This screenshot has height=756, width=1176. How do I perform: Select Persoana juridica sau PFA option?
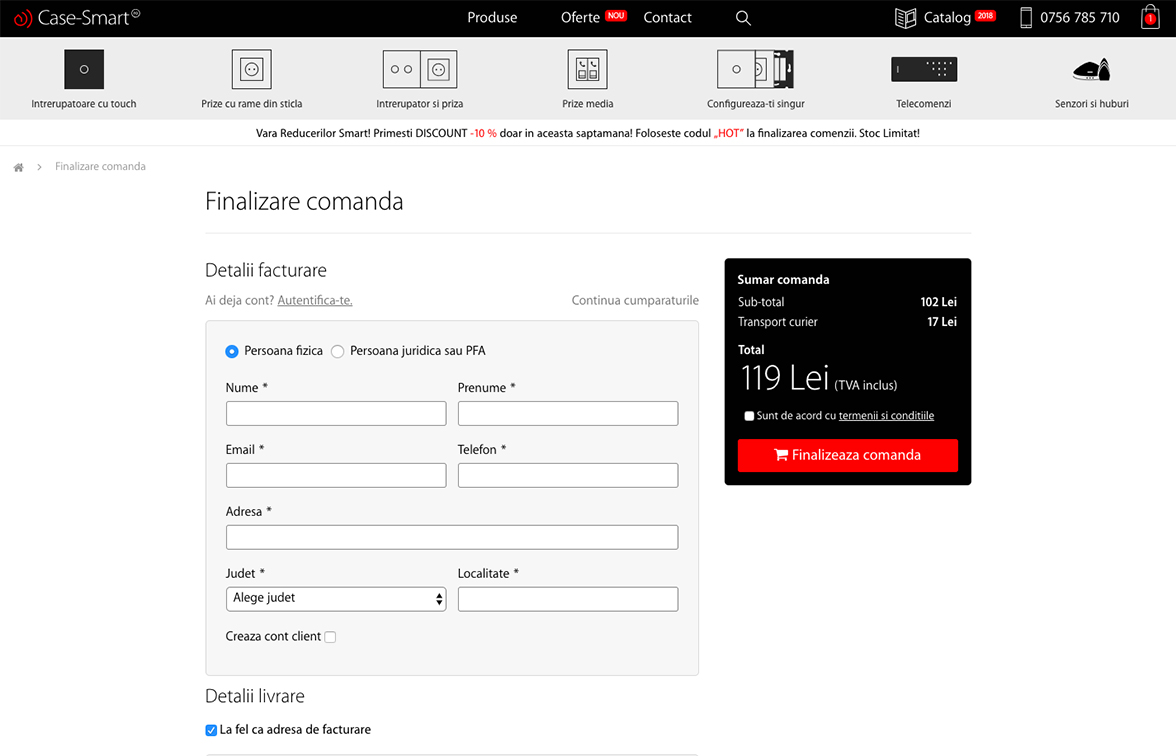[x=338, y=352]
